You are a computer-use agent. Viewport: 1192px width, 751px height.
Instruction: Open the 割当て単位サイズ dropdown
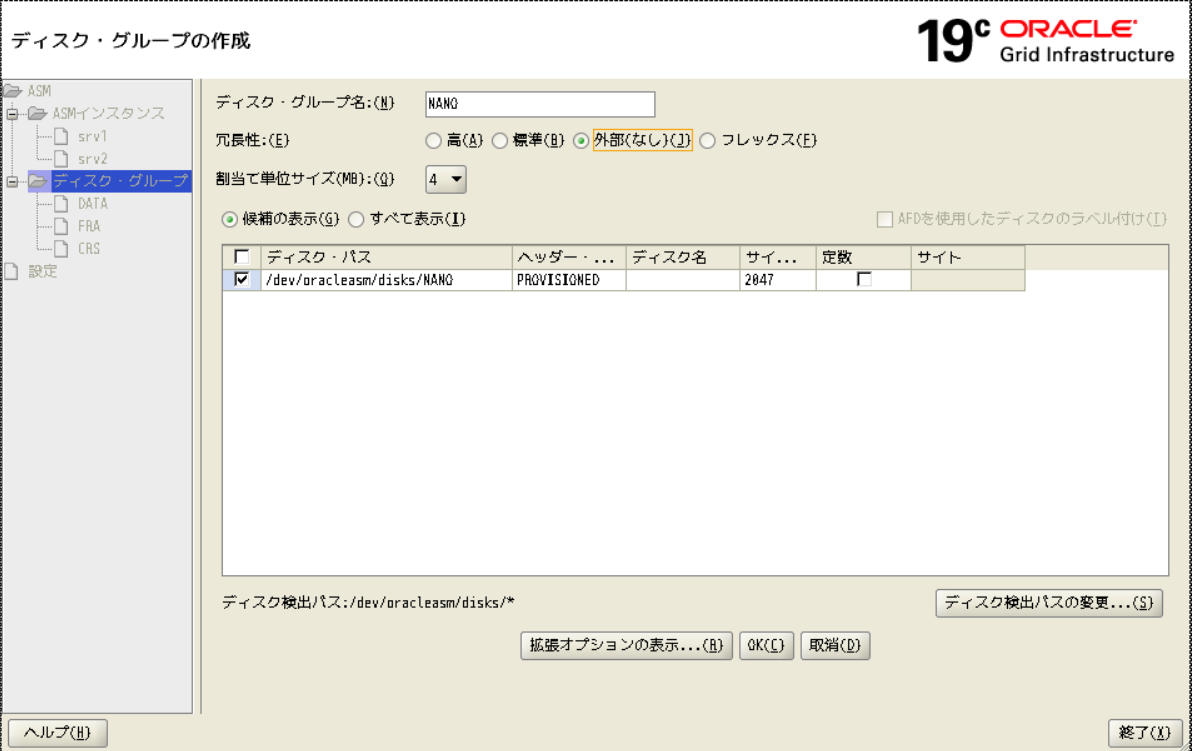[x=445, y=180]
